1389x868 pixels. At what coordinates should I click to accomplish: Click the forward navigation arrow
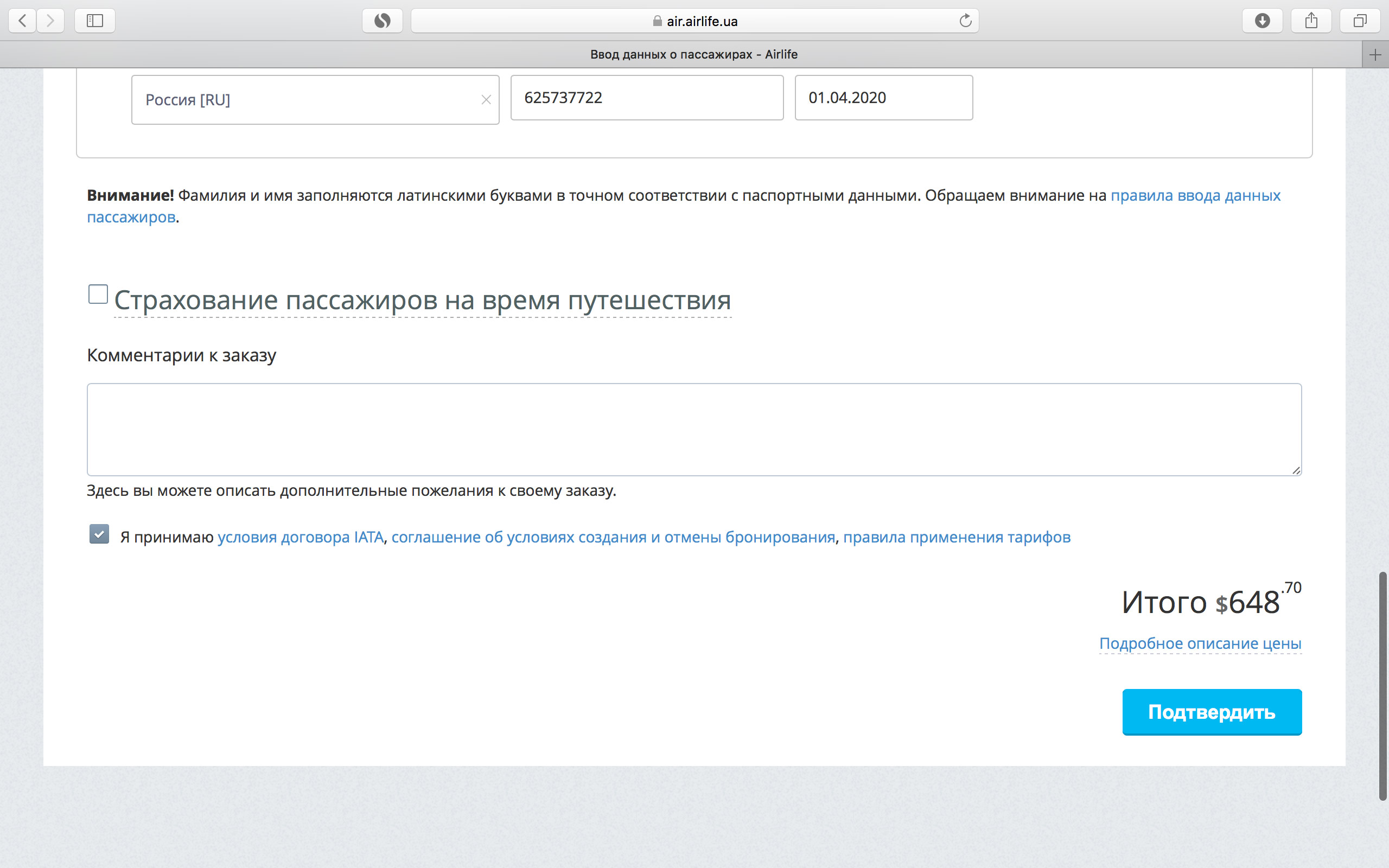[50, 21]
